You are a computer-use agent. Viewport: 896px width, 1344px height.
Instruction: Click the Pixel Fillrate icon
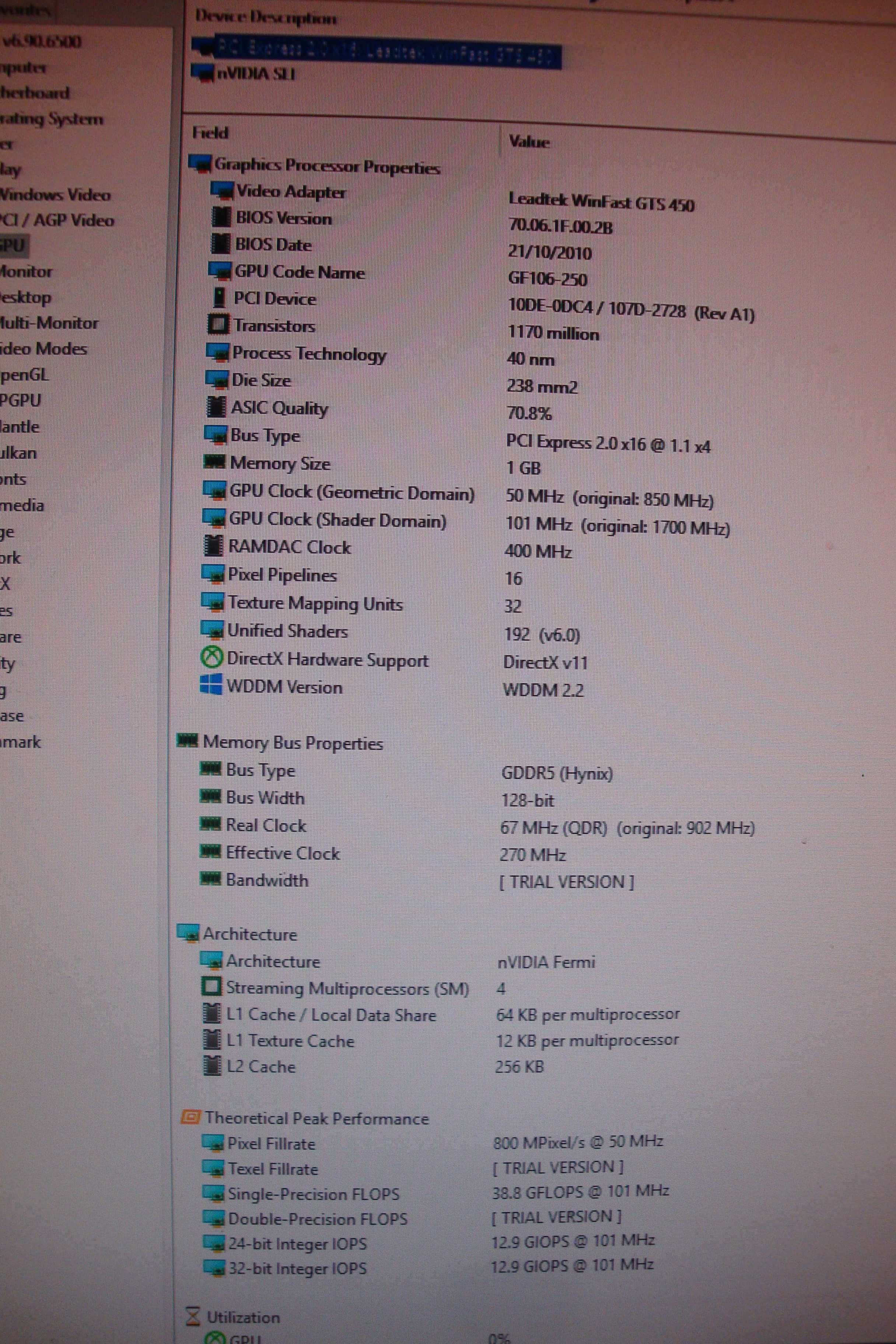tap(213, 1143)
